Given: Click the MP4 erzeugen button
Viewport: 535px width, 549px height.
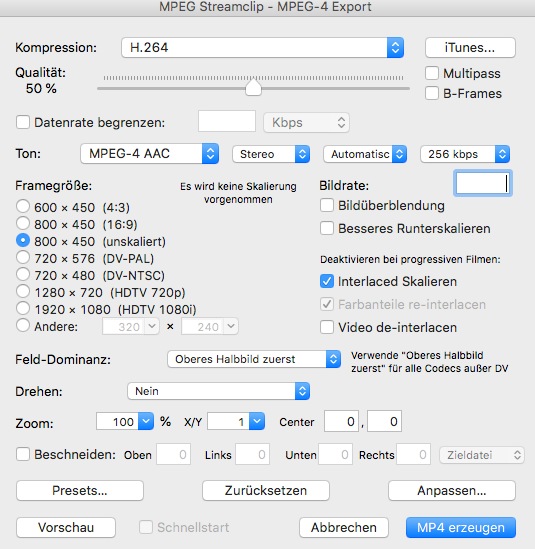Looking at the screenshot, I should point(461,527).
